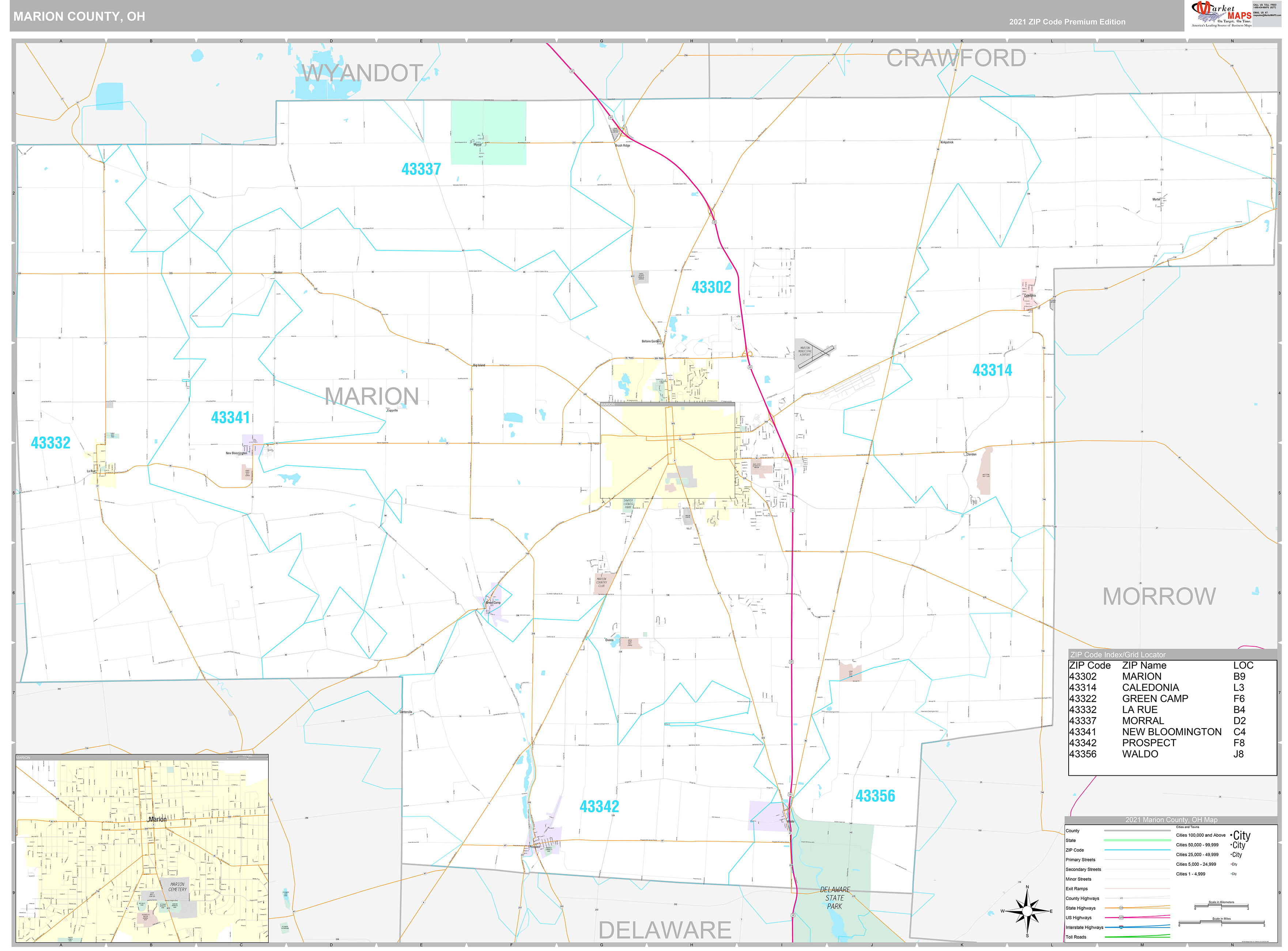This screenshot has width=1288, height=951.
Task: Click the cyan ZIP Code line in legend
Action: pyautogui.click(x=1137, y=850)
